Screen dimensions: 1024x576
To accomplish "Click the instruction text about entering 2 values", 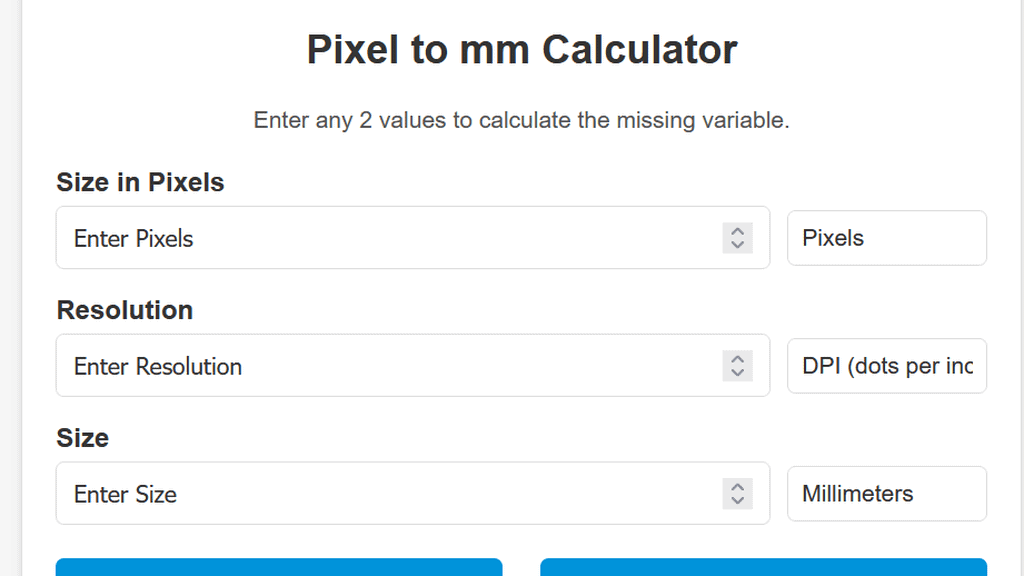I will [522, 120].
